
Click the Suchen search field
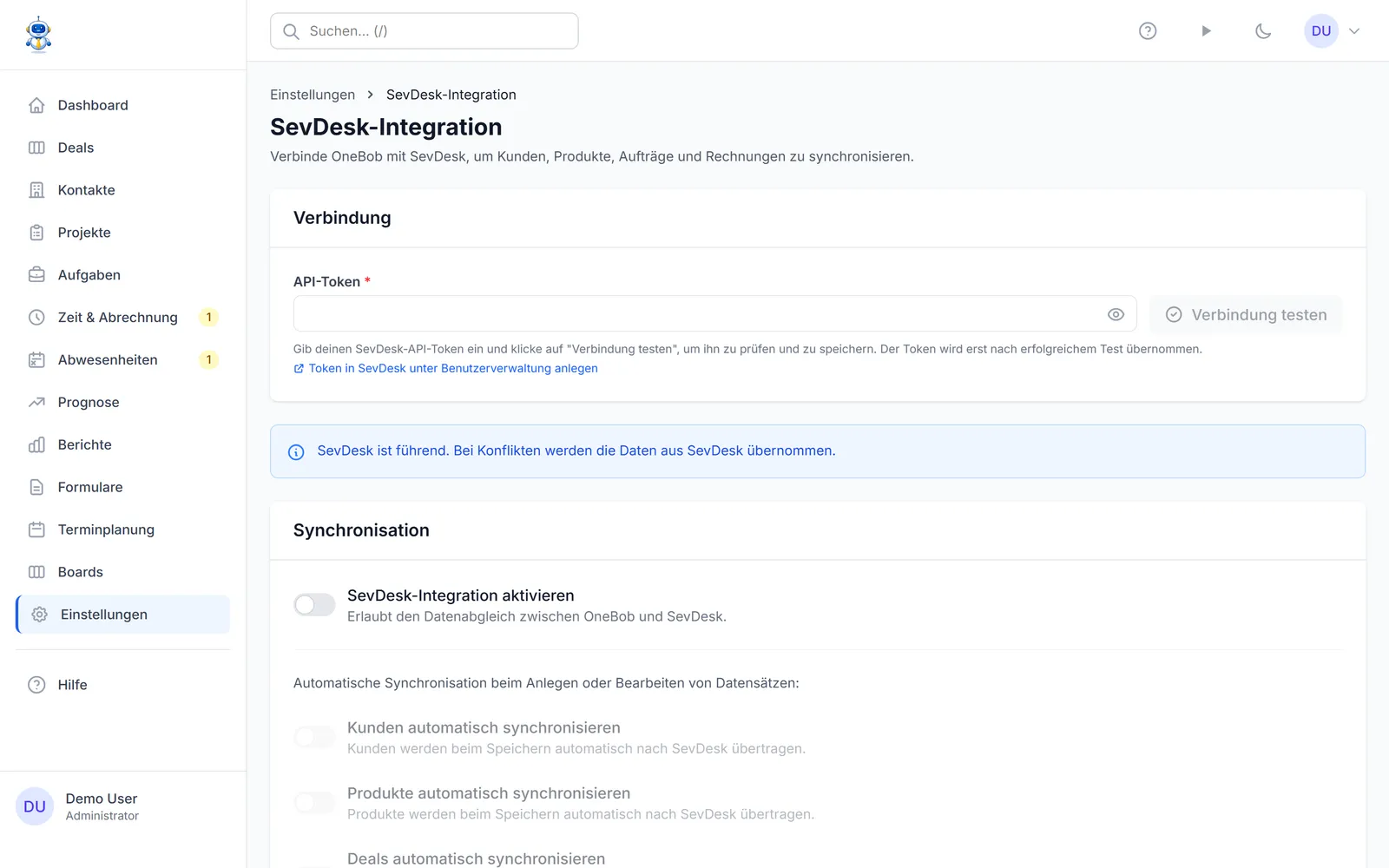pyautogui.click(x=425, y=31)
